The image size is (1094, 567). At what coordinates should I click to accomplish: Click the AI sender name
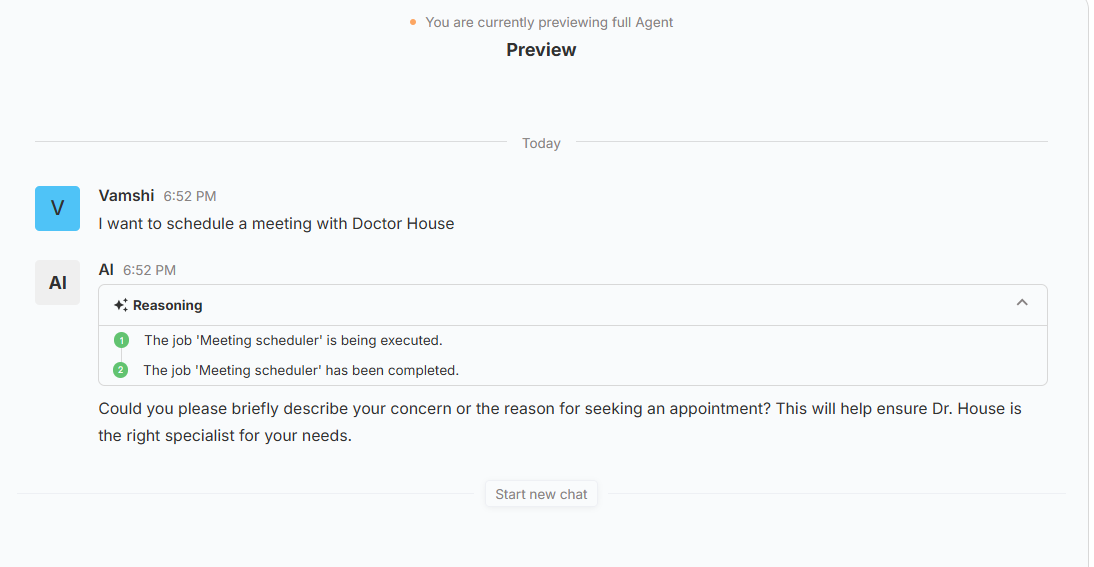106,270
